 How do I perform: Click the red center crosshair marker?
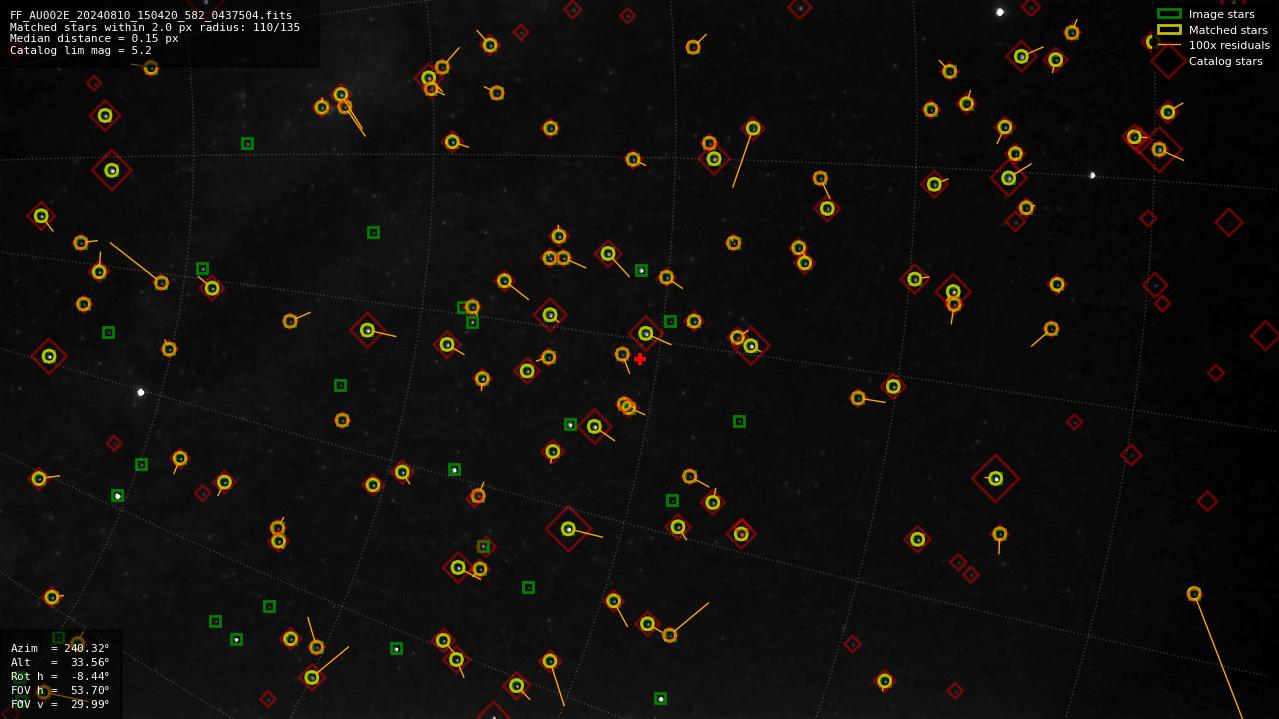pyautogui.click(x=640, y=359)
